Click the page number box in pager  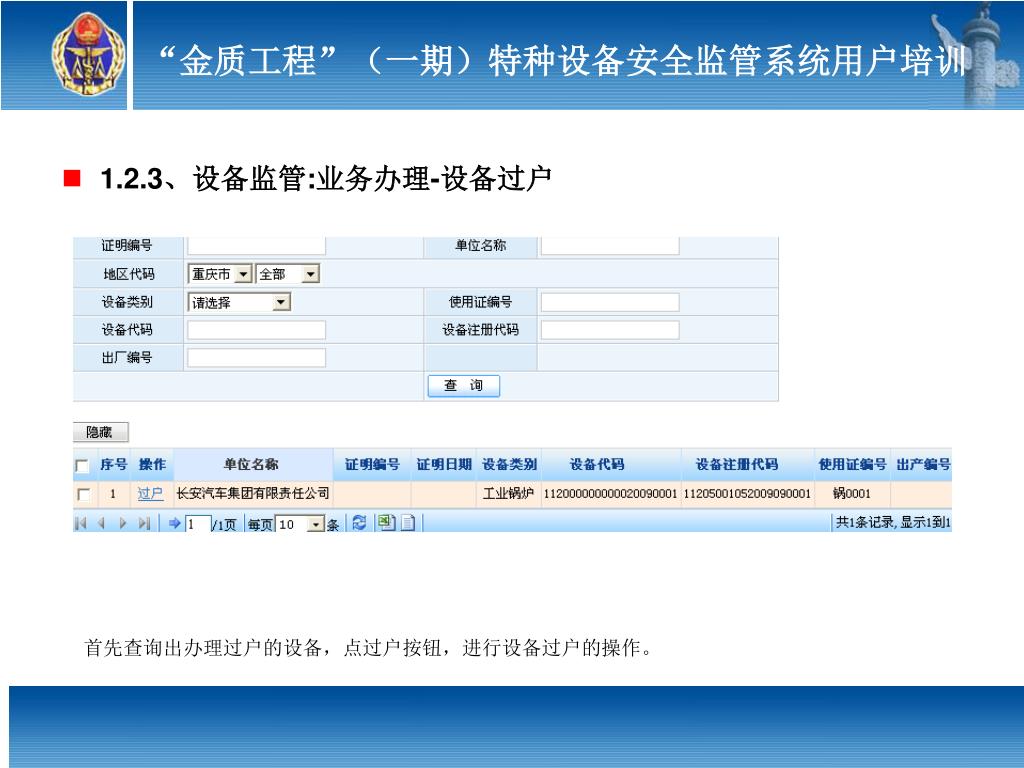tap(198, 524)
